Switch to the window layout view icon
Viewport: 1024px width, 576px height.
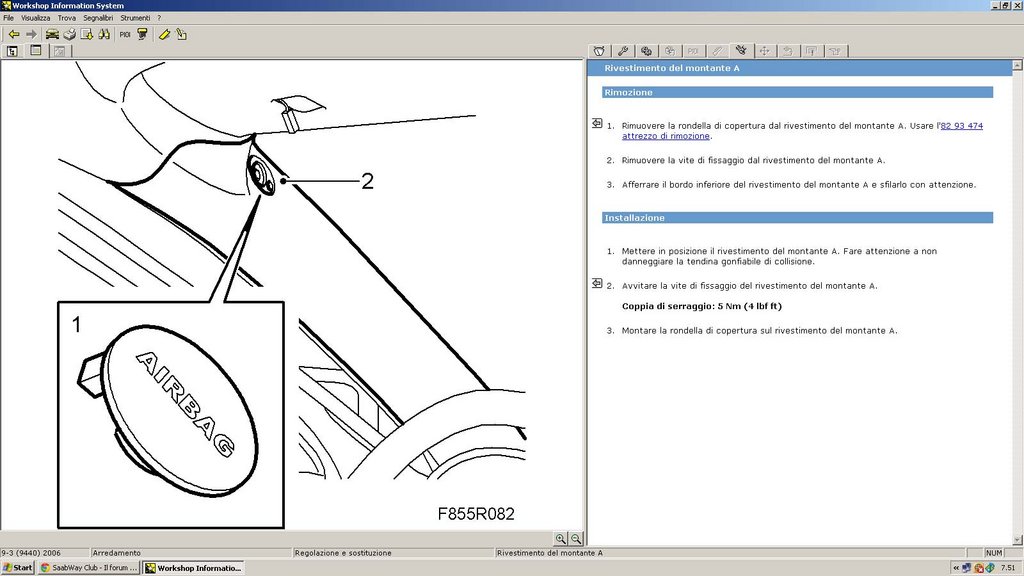coord(36,50)
